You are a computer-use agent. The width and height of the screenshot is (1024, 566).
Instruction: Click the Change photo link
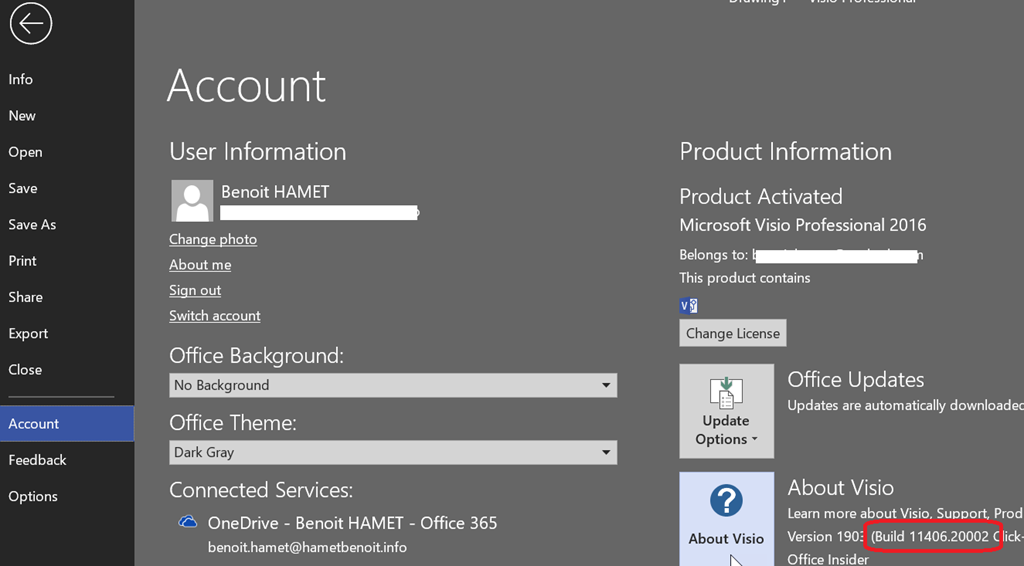(213, 239)
